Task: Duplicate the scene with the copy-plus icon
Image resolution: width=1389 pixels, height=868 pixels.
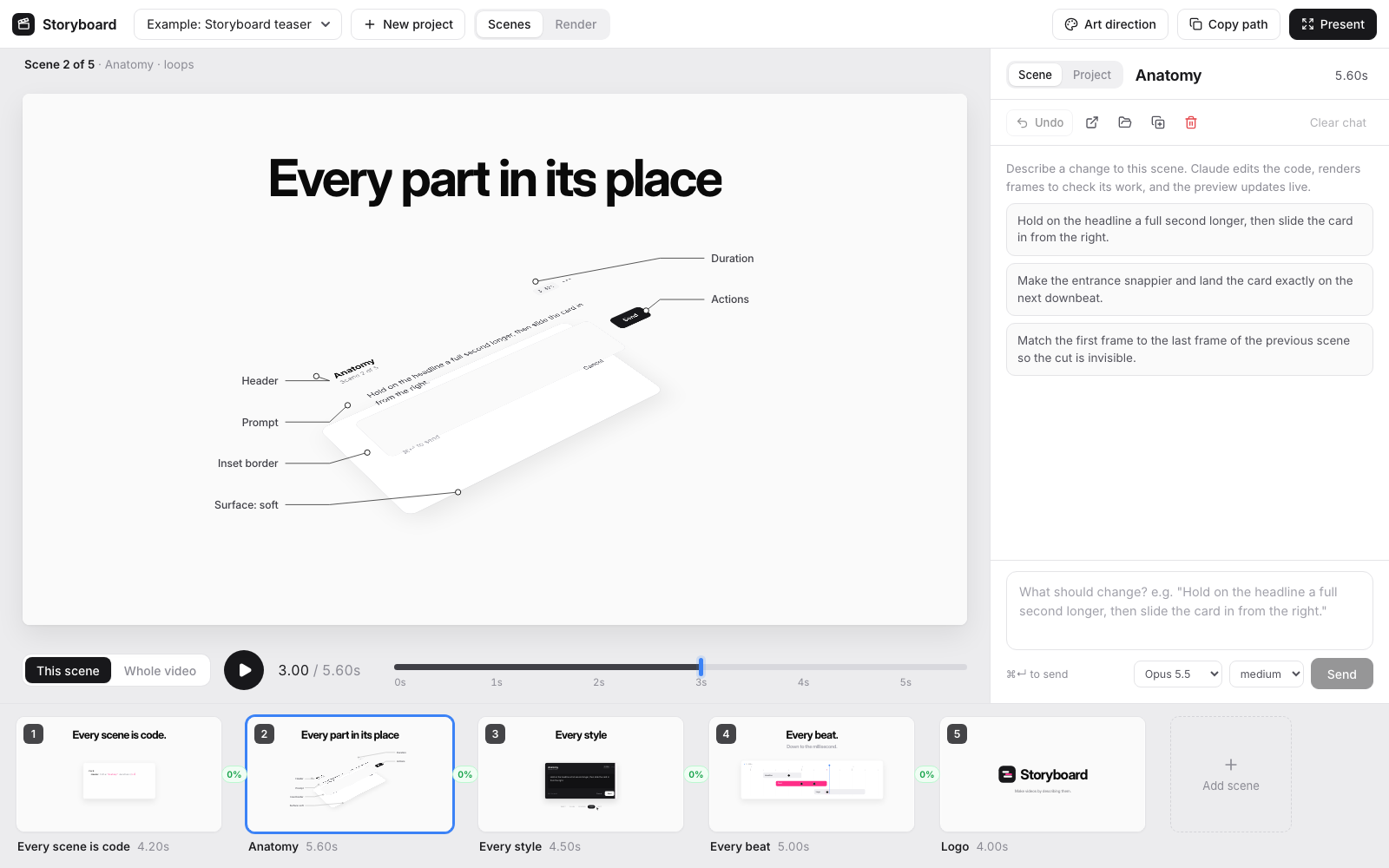Action: point(1158,122)
